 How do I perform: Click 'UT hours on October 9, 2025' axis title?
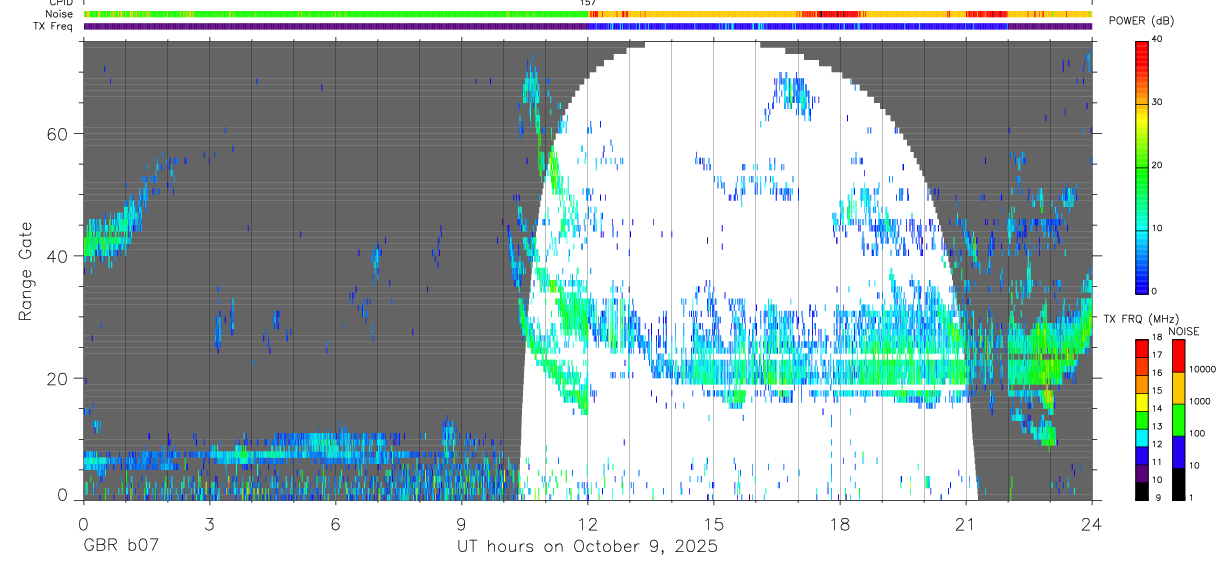click(x=588, y=548)
